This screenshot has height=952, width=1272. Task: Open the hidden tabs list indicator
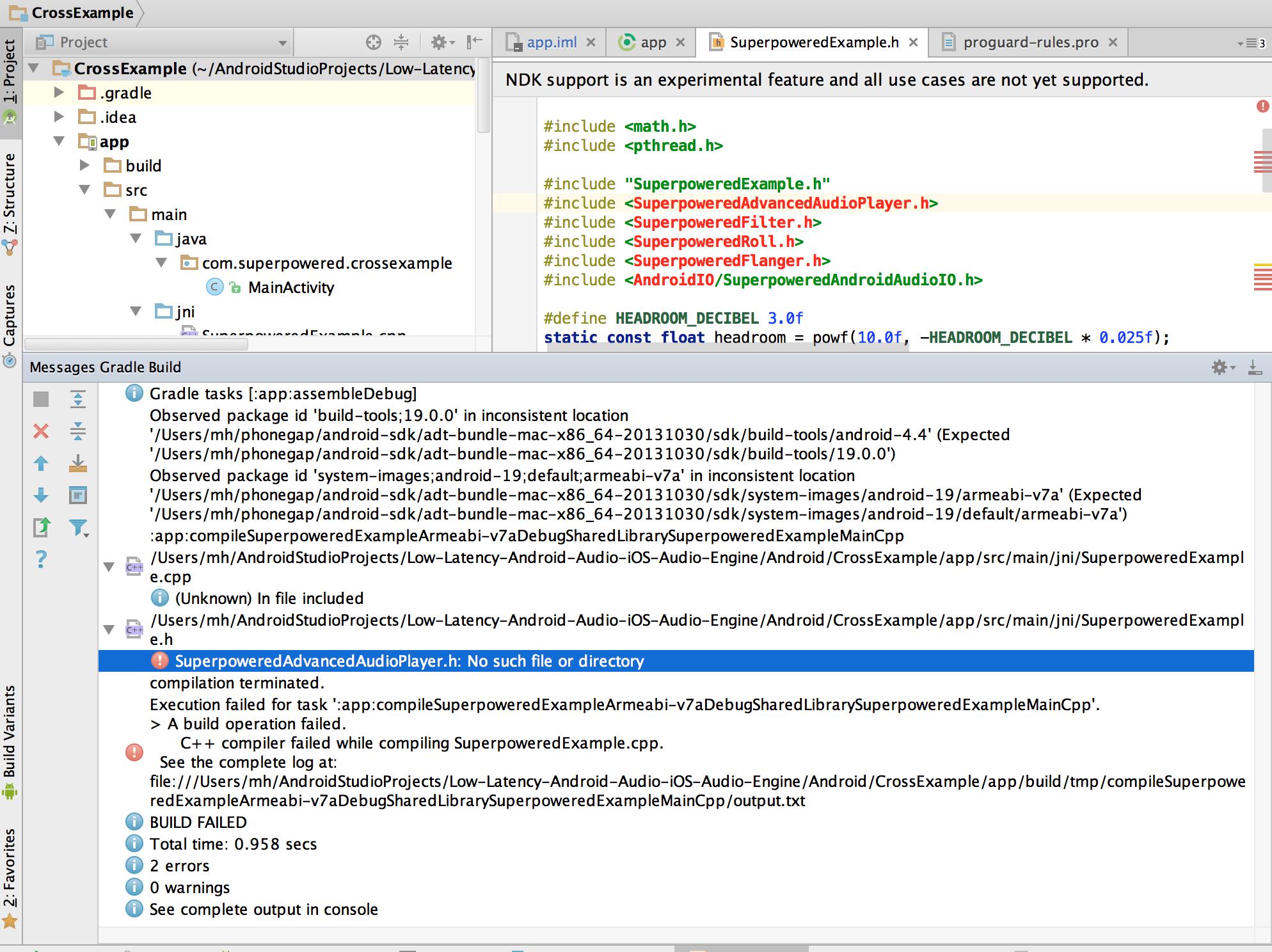tap(1252, 44)
